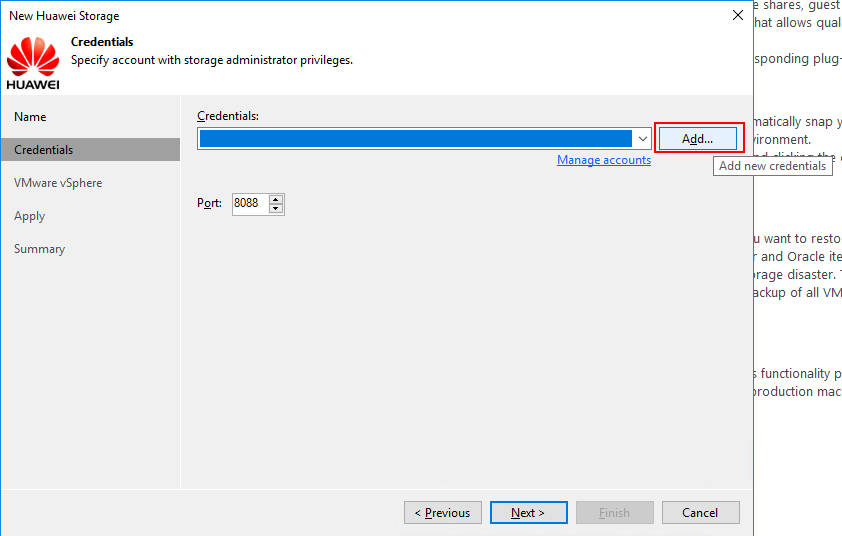Click the Credentials: field label
This screenshot has height=536, width=842.
(x=228, y=116)
